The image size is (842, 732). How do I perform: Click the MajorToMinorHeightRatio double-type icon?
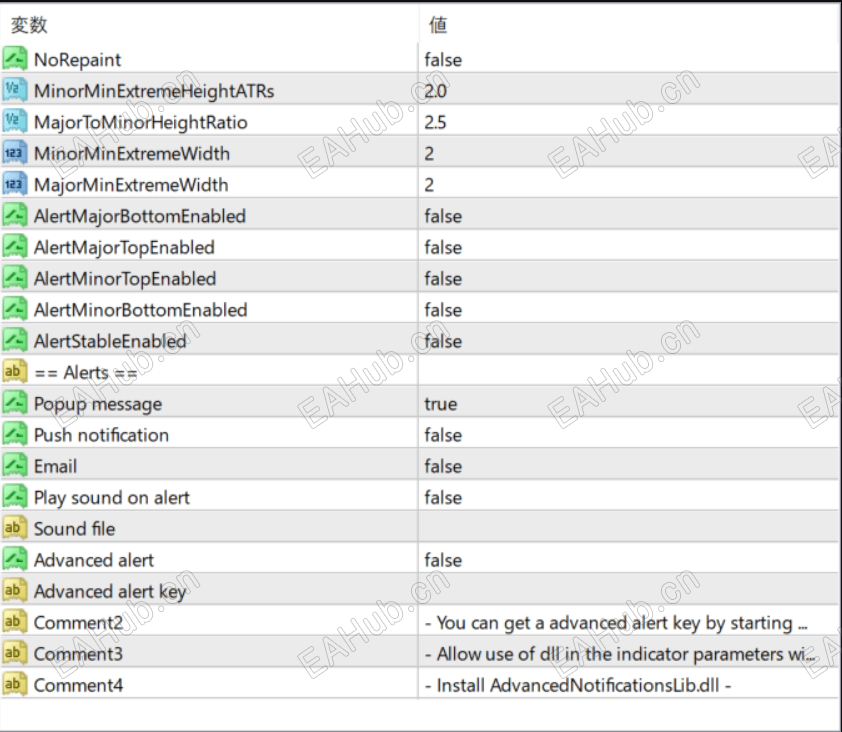click(15, 122)
